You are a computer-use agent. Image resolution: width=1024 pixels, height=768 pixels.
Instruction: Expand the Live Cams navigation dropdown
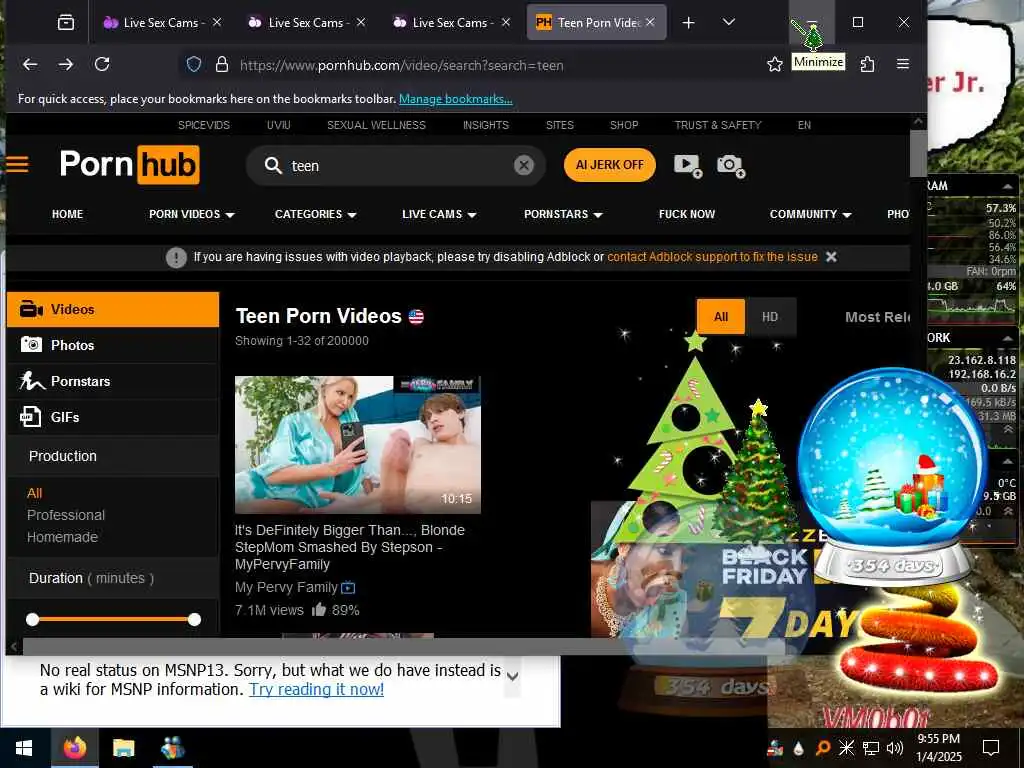point(439,214)
